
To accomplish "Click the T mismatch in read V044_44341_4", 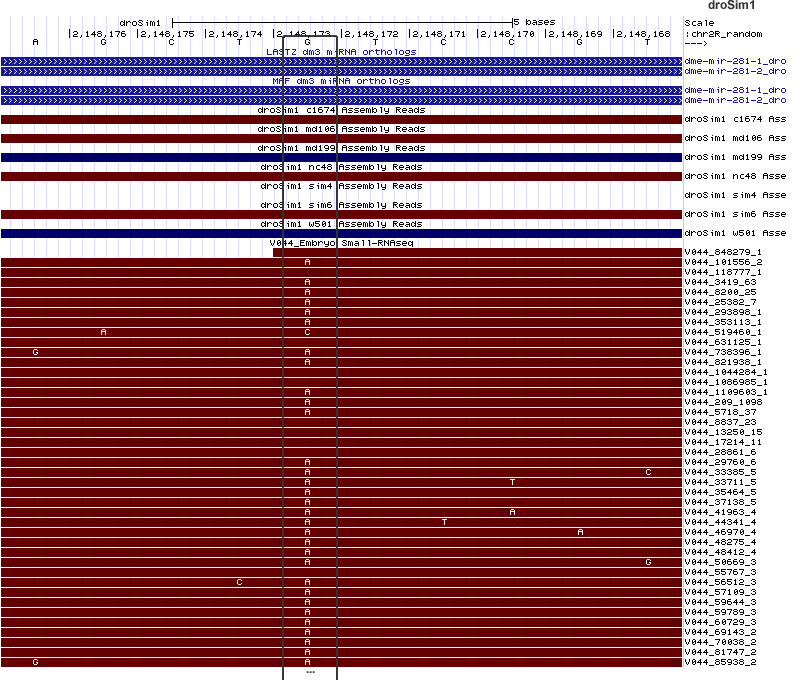I will (x=444, y=522).
